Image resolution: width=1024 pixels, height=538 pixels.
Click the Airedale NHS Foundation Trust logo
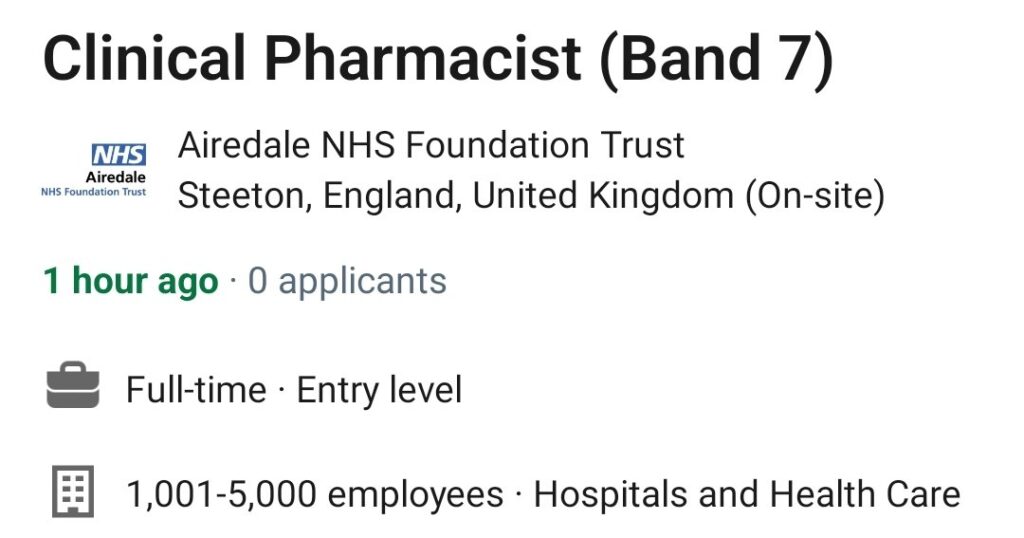94,170
